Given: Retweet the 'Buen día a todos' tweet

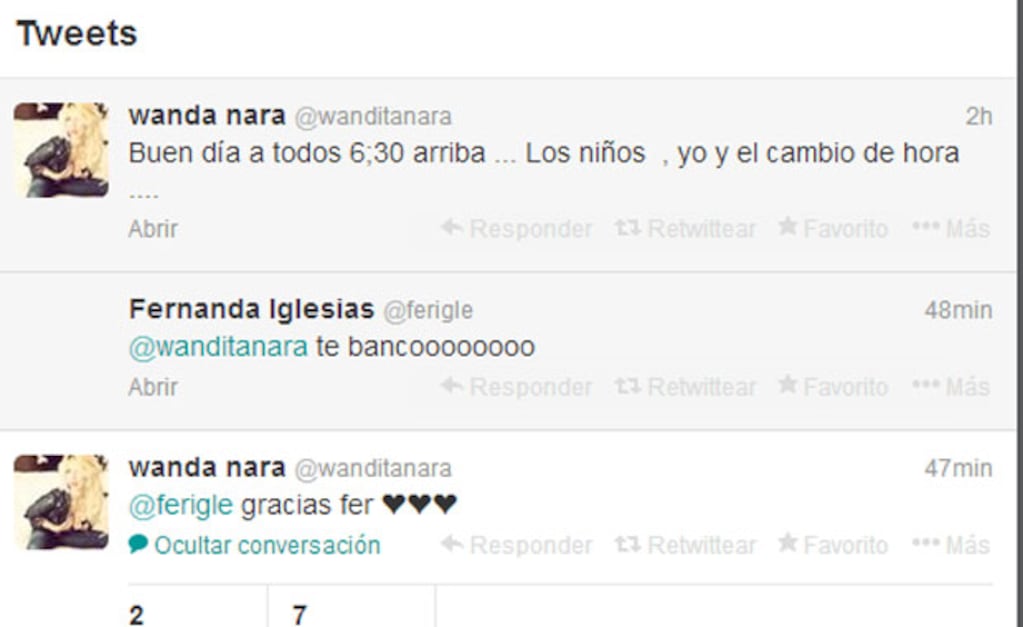Looking at the screenshot, I should tap(685, 229).
